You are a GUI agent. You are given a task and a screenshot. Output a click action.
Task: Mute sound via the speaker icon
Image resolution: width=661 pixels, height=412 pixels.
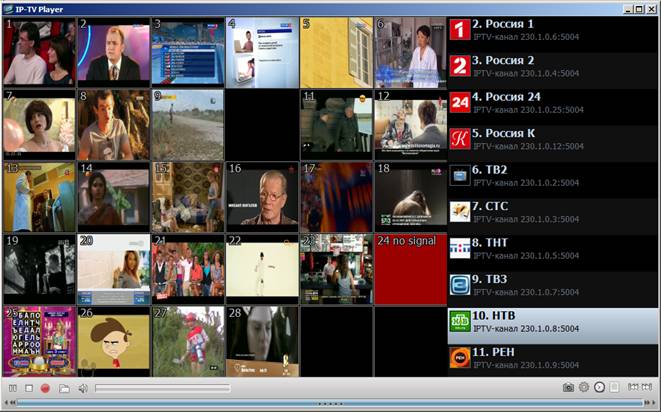[x=83, y=388]
